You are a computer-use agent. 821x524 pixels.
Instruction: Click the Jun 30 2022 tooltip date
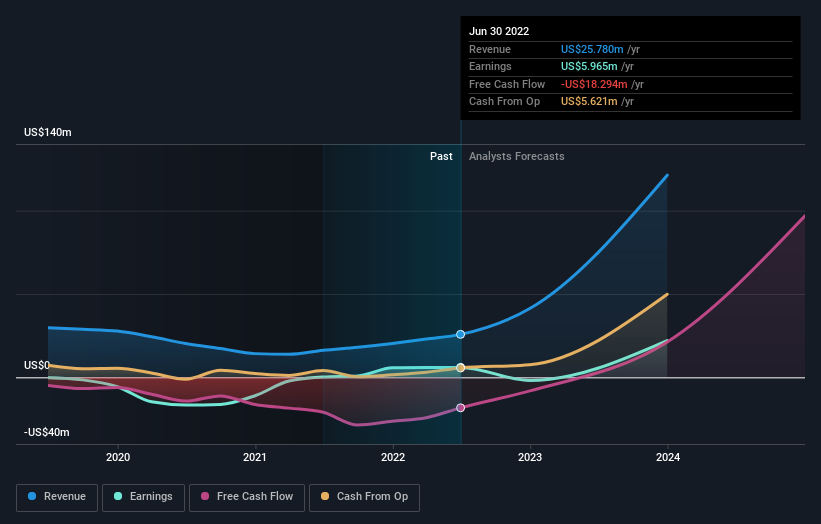coord(499,31)
